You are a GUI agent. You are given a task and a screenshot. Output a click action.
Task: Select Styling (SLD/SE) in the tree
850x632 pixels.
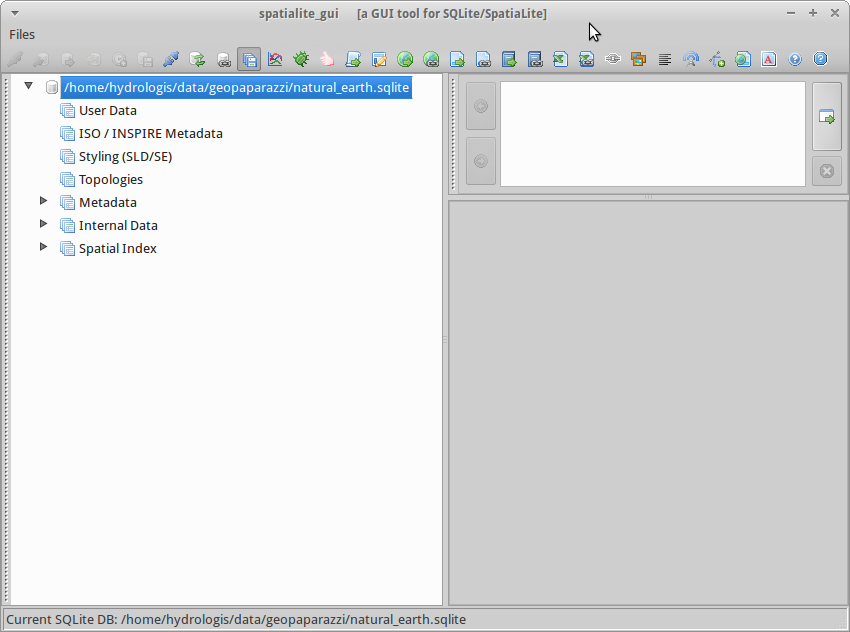125,157
